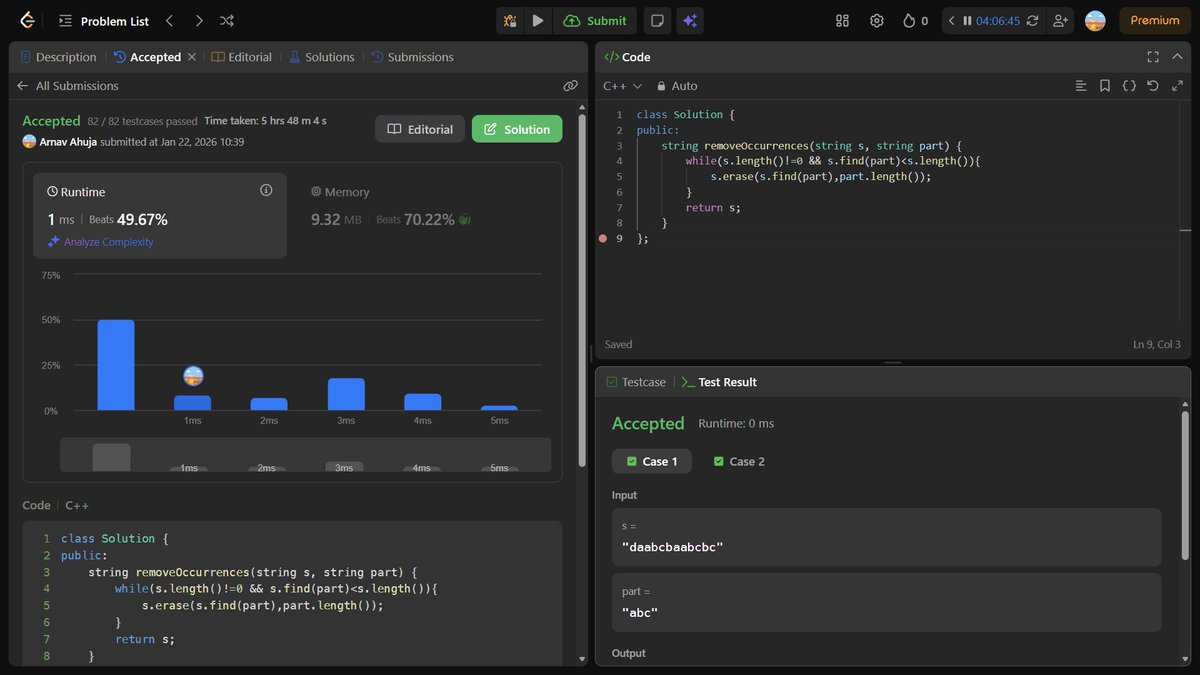Screen dimensions: 1200x675
Task: Click the curly braces icon in editor
Action: [x=1129, y=86]
